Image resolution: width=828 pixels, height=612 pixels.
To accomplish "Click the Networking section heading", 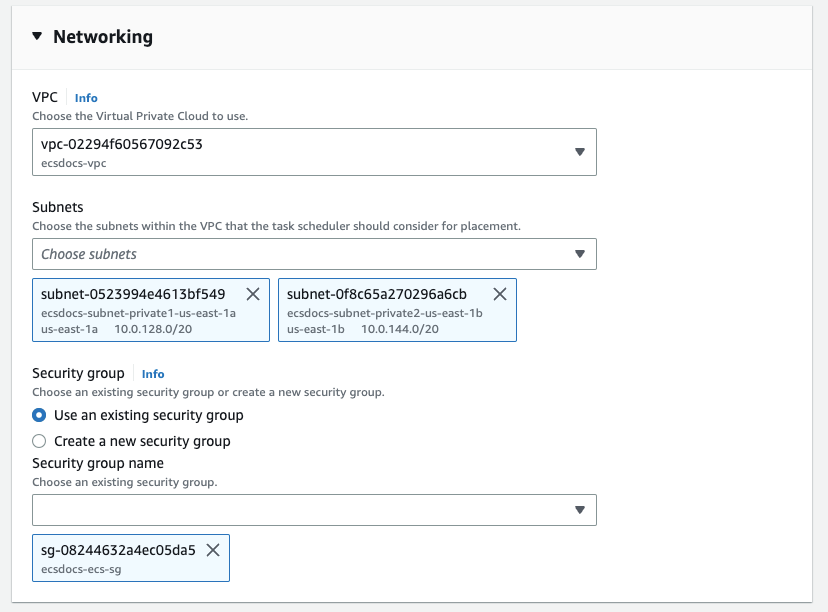I will (x=103, y=37).
